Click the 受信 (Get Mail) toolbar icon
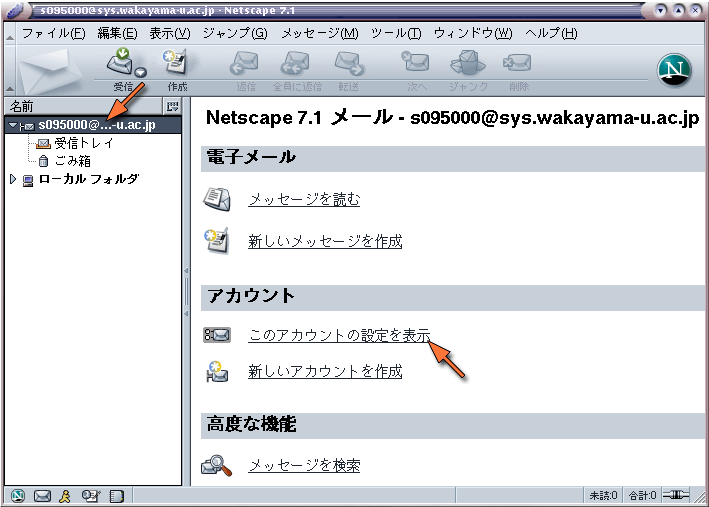This screenshot has height=507, width=709. click(x=119, y=62)
